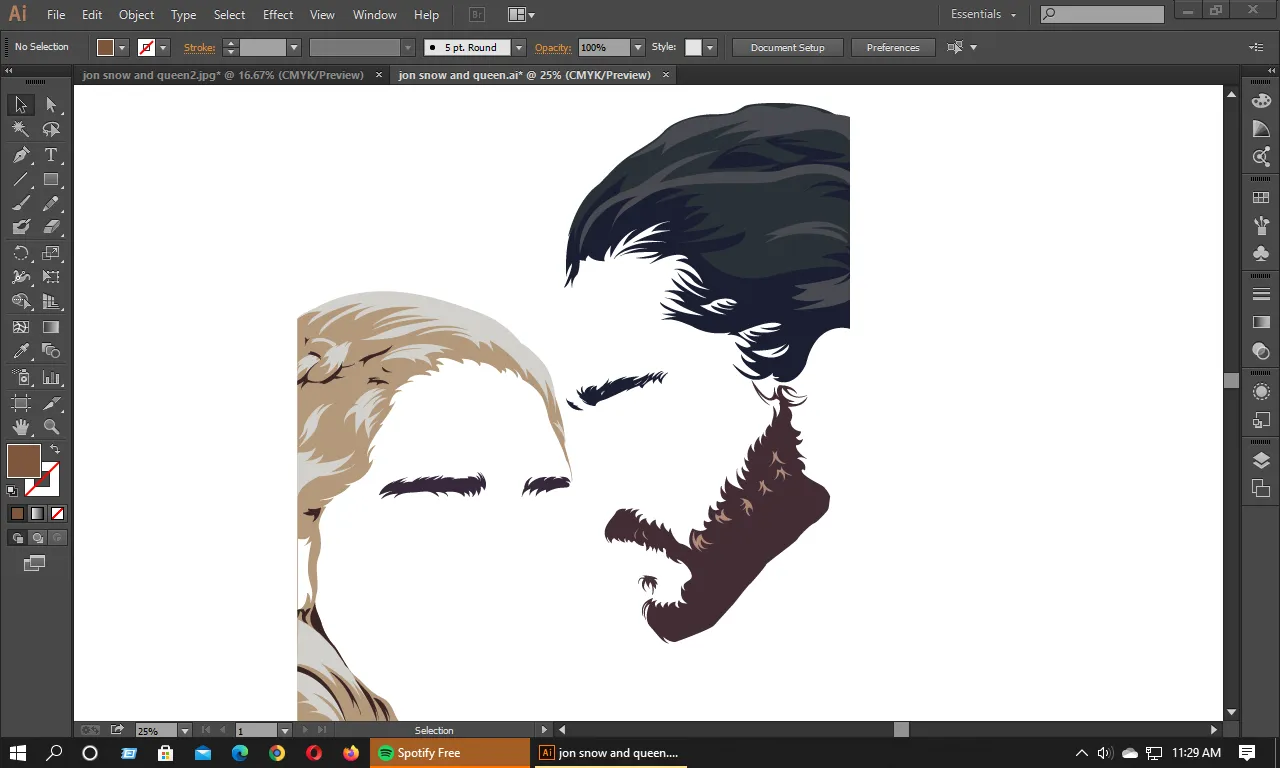Switch to jon snow and queen.ai tab
The height and width of the screenshot is (768, 1280).
[x=524, y=75]
